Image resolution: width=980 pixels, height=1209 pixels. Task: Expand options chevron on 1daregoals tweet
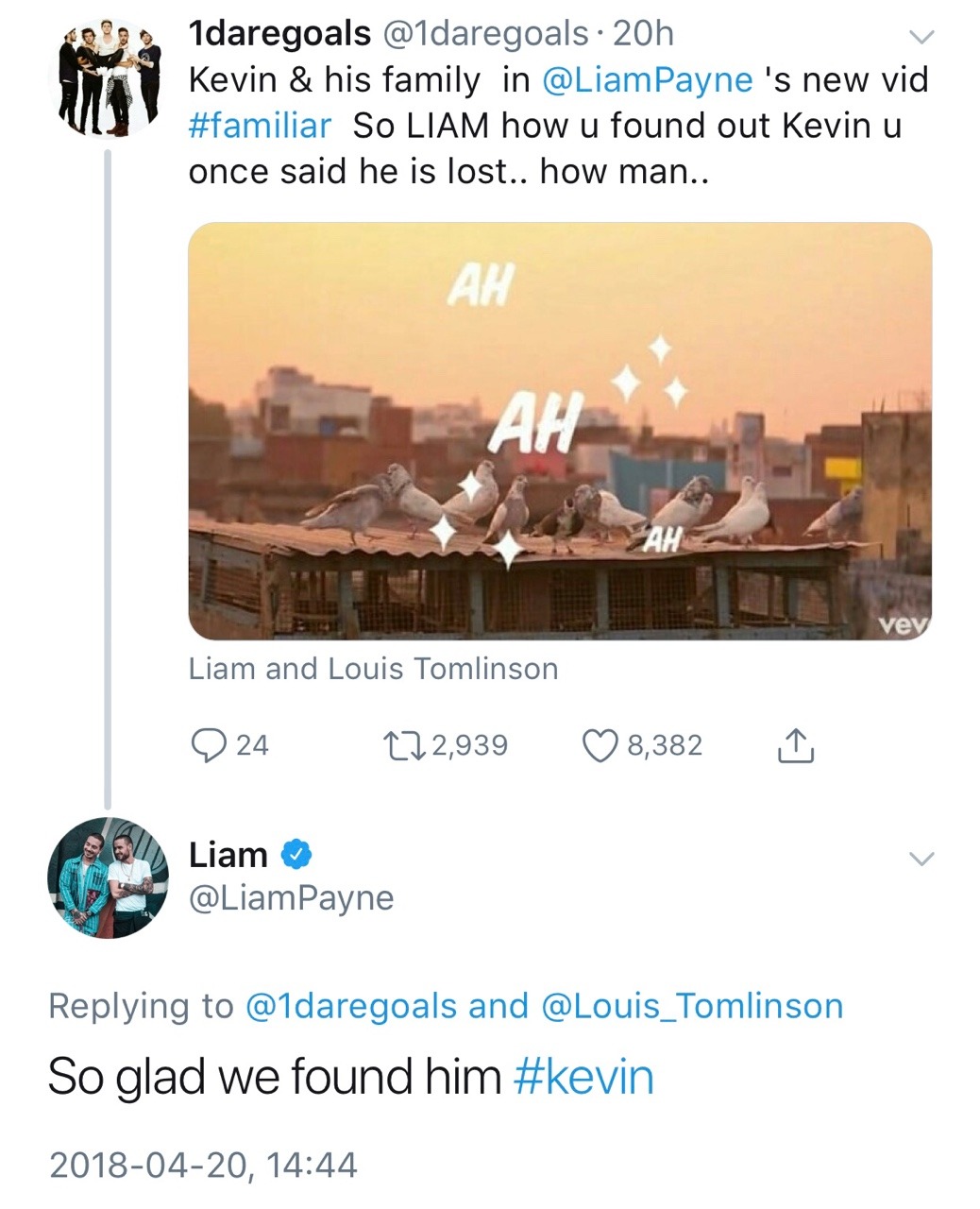click(x=921, y=37)
